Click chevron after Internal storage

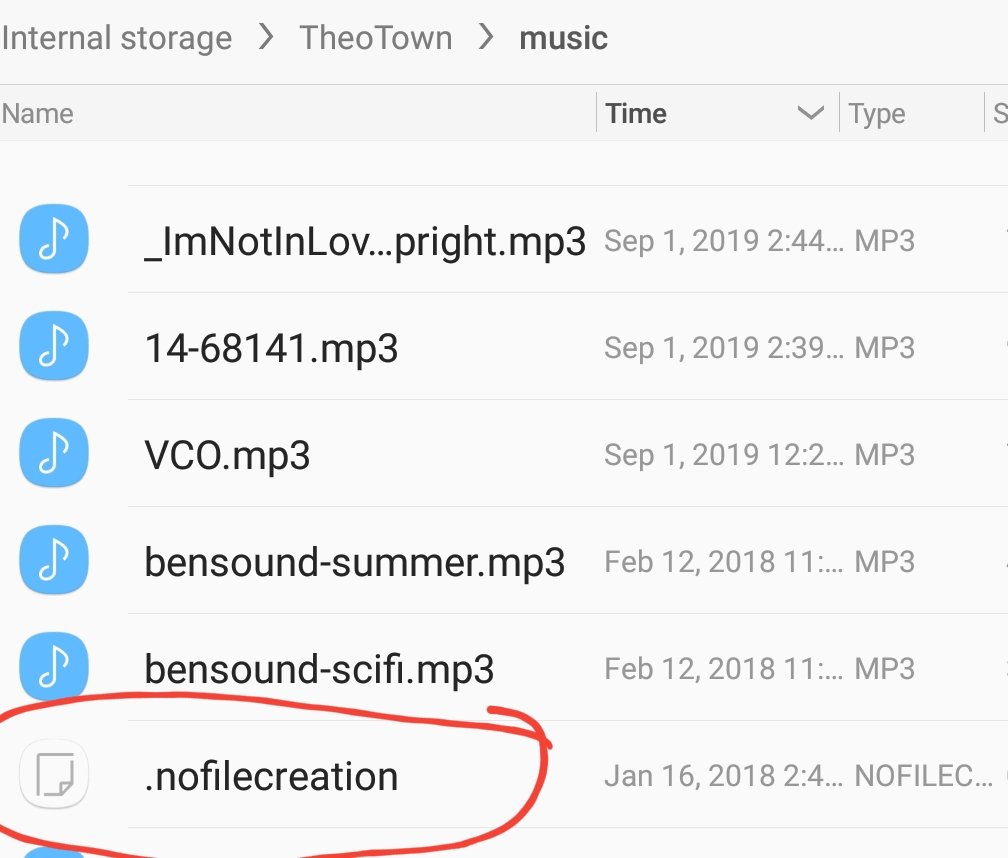tap(266, 36)
